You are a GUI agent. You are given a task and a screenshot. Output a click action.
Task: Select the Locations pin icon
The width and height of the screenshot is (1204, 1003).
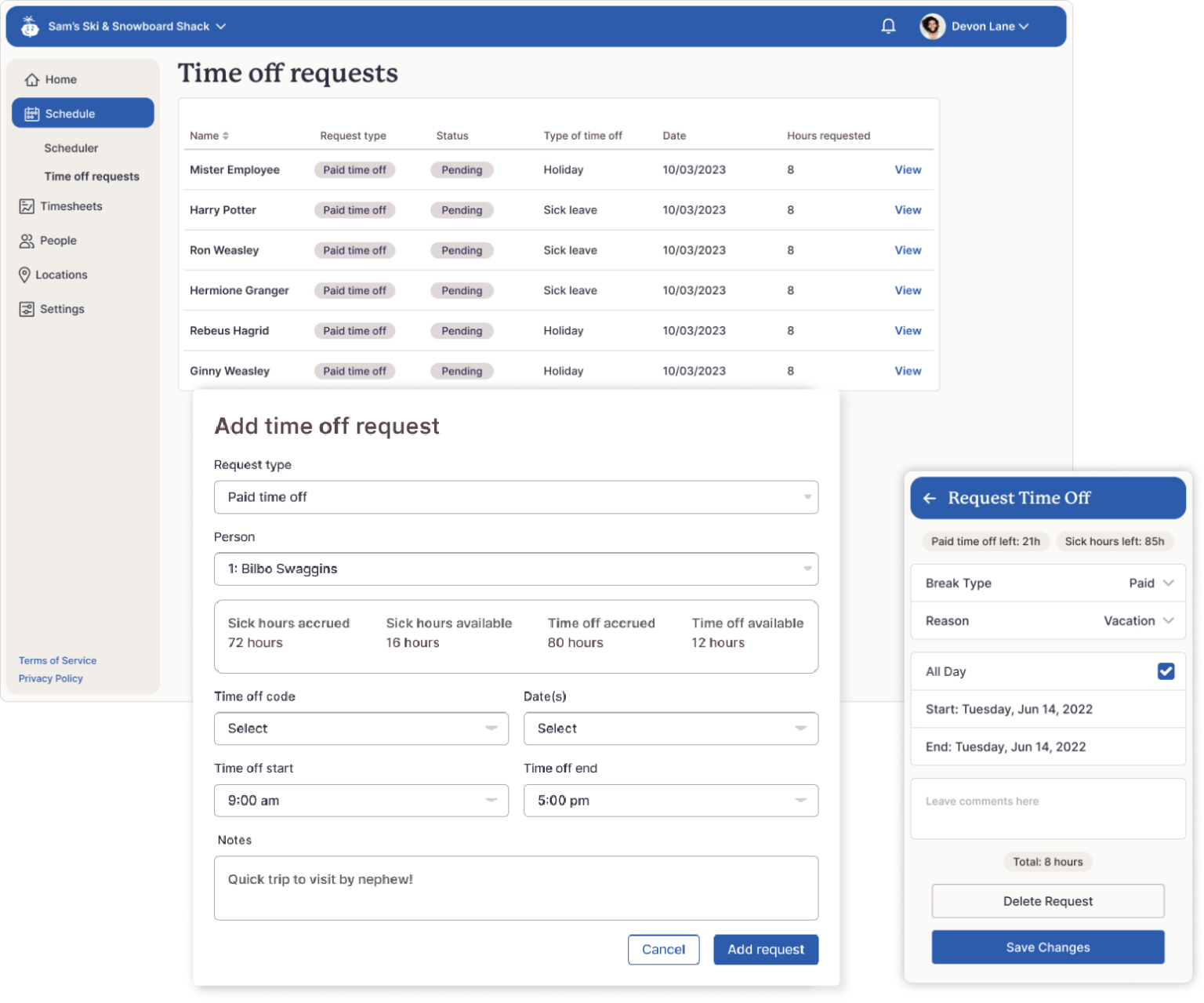(x=24, y=274)
